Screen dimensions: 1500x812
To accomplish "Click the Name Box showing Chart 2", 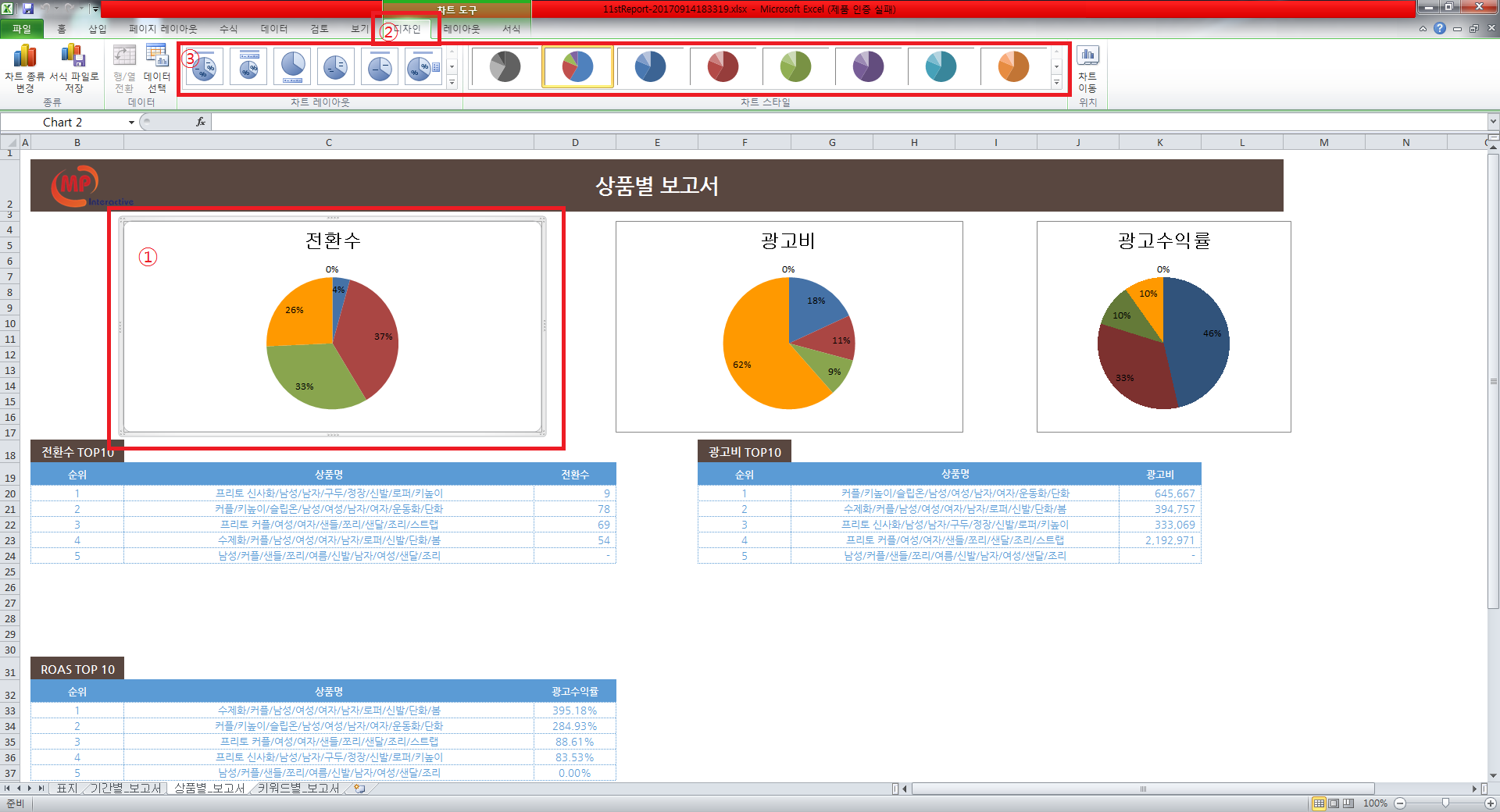I will (62, 123).
